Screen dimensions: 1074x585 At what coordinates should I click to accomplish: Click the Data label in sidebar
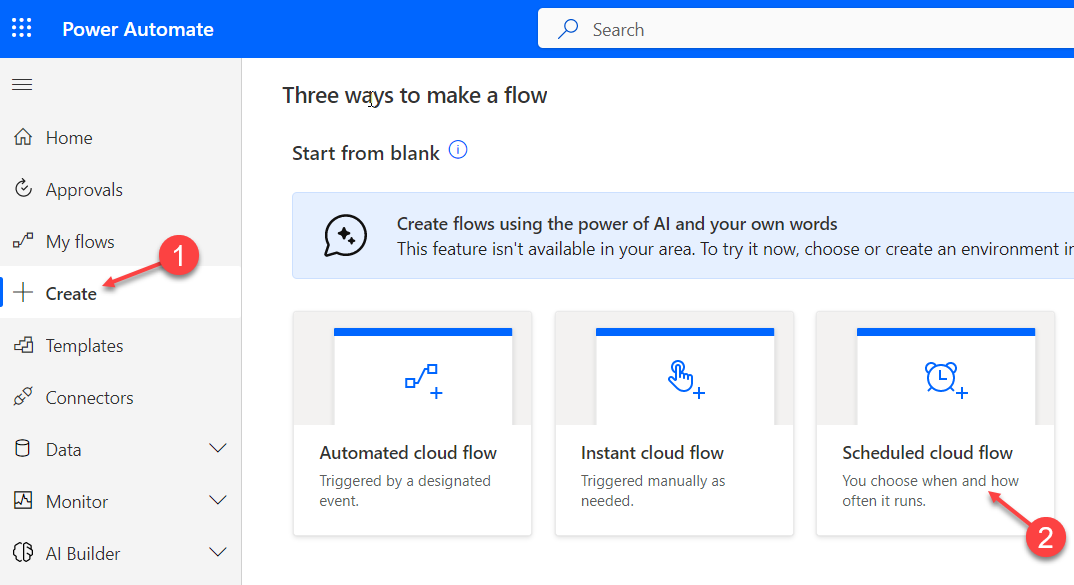click(64, 449)
